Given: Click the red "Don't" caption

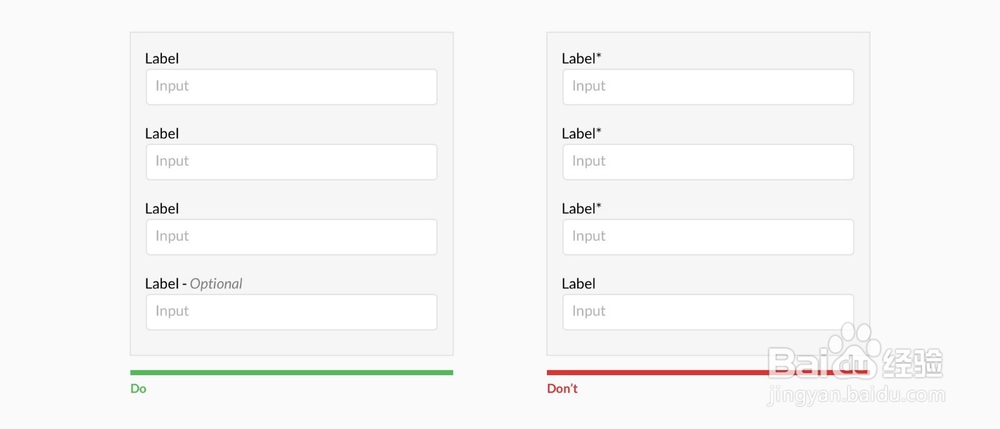Looking at the screenshot, I should coord(562,389).
